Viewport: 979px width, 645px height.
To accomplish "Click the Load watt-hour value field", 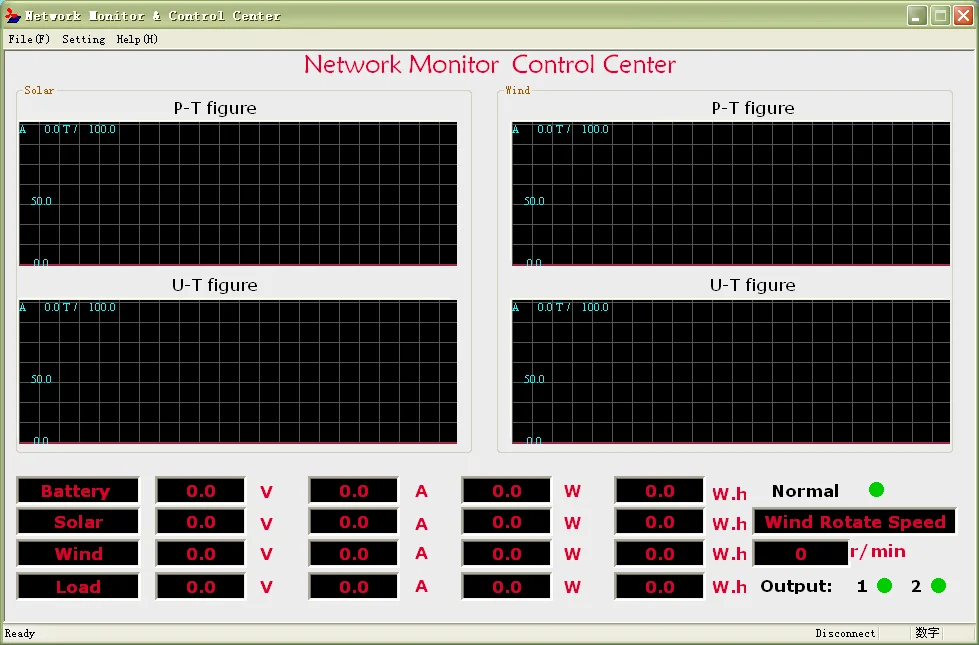I will (660, 587).
